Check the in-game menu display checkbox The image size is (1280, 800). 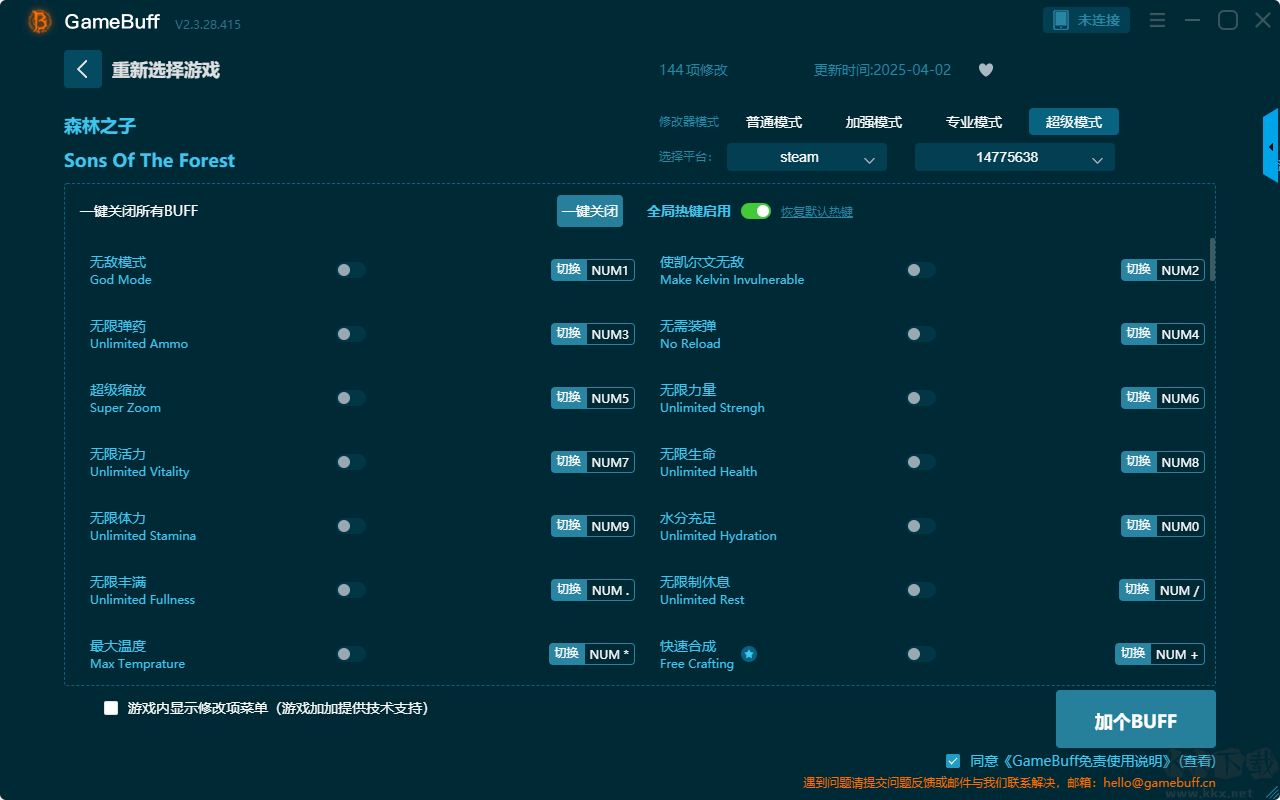(x=111, y=708)
